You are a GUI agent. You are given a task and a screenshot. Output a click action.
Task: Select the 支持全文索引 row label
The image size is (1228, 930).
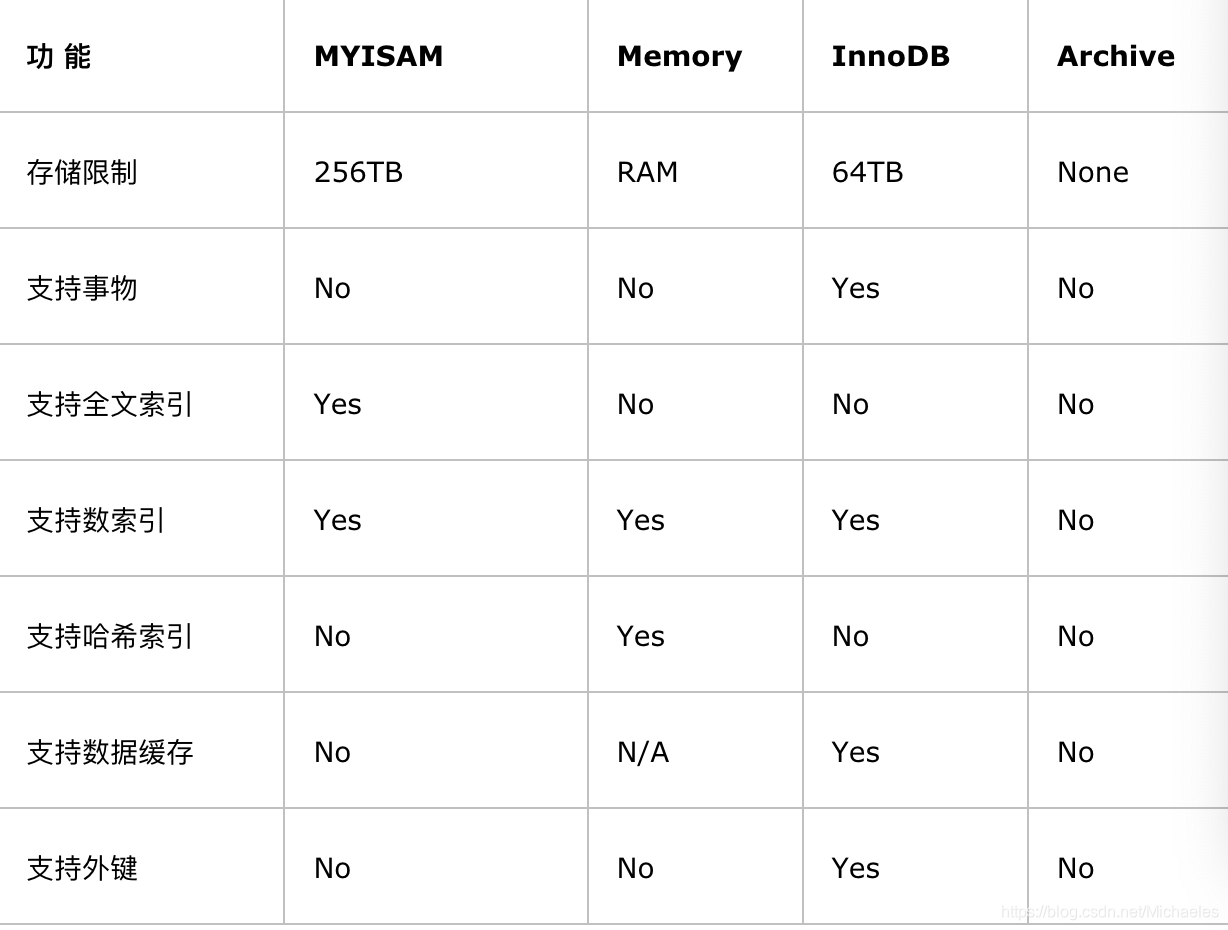pos(110,404)
